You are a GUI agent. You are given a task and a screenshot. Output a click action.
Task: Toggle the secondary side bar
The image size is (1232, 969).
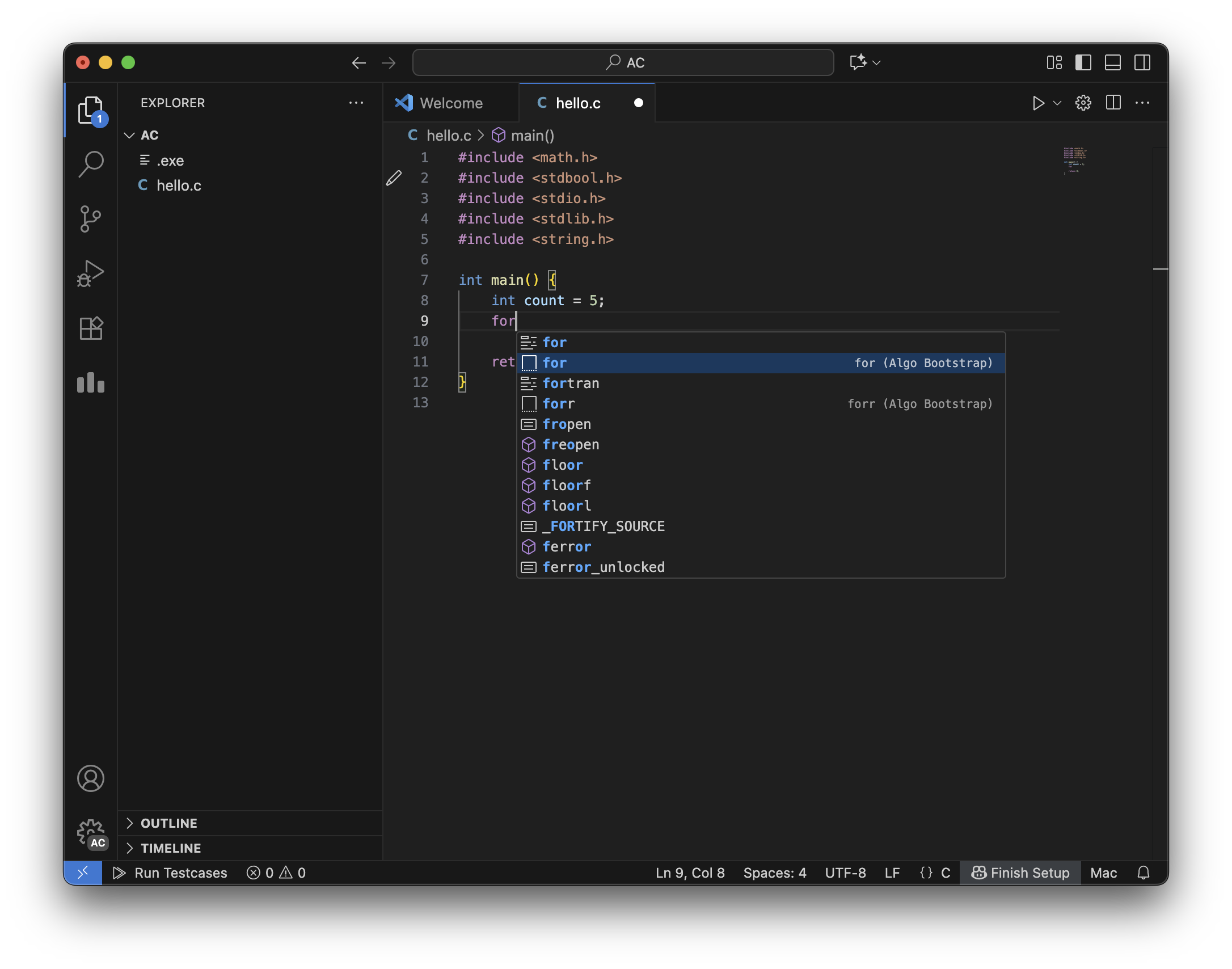point(1142,62)
